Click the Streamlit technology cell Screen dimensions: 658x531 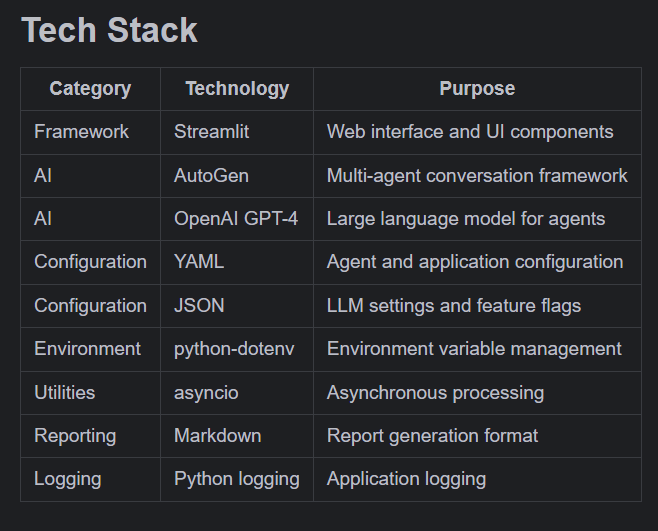click(237, 132)
